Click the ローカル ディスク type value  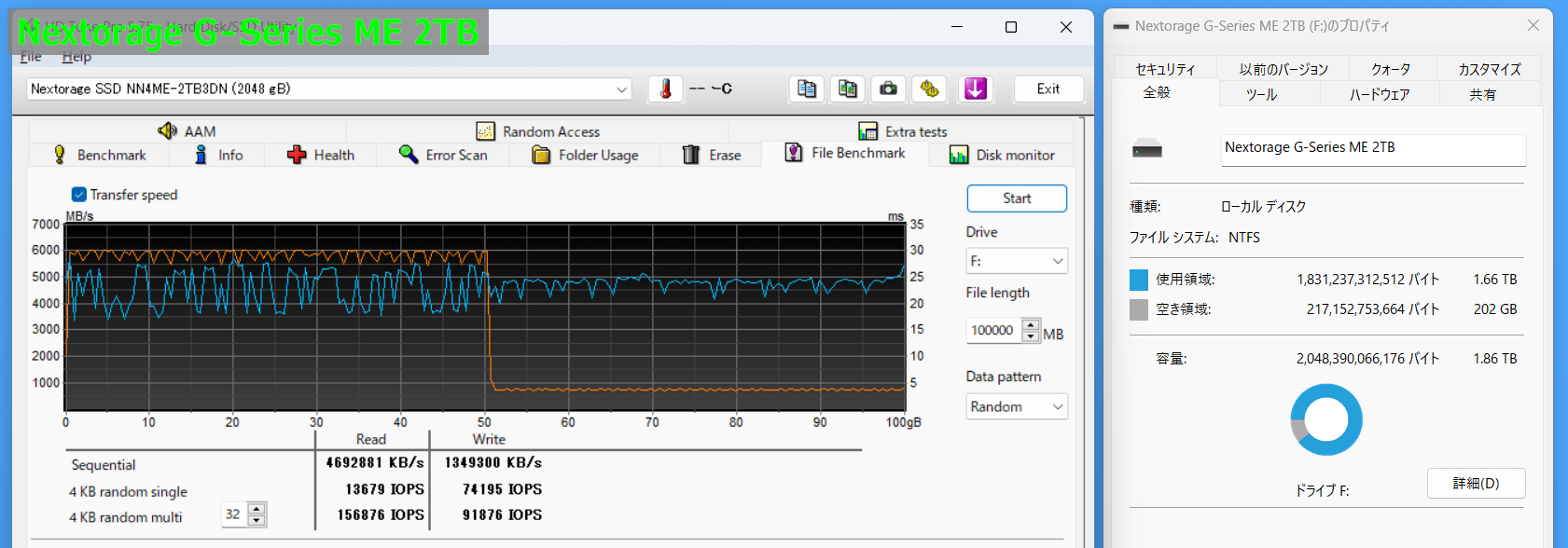point(1263,207)
